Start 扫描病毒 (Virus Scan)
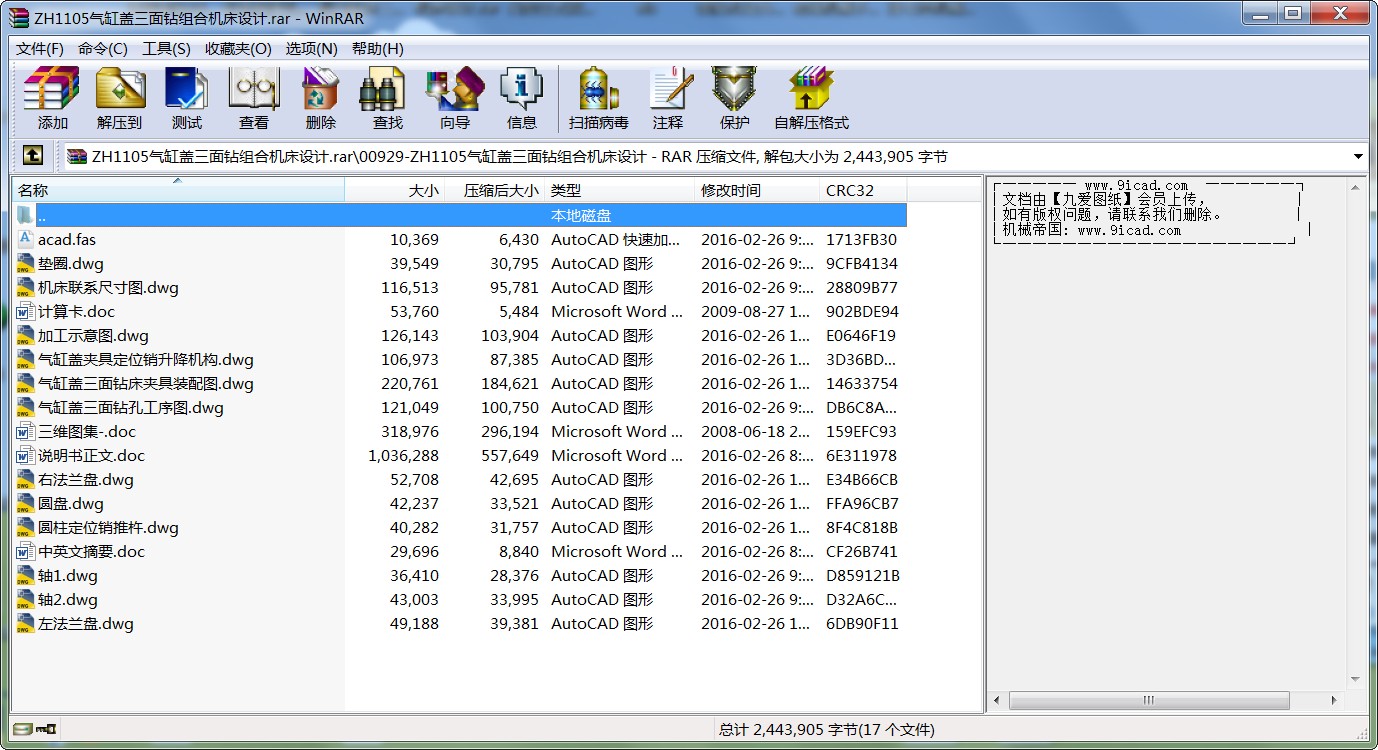The width and height of the screenshot is (1378, 750). [598, 98]
